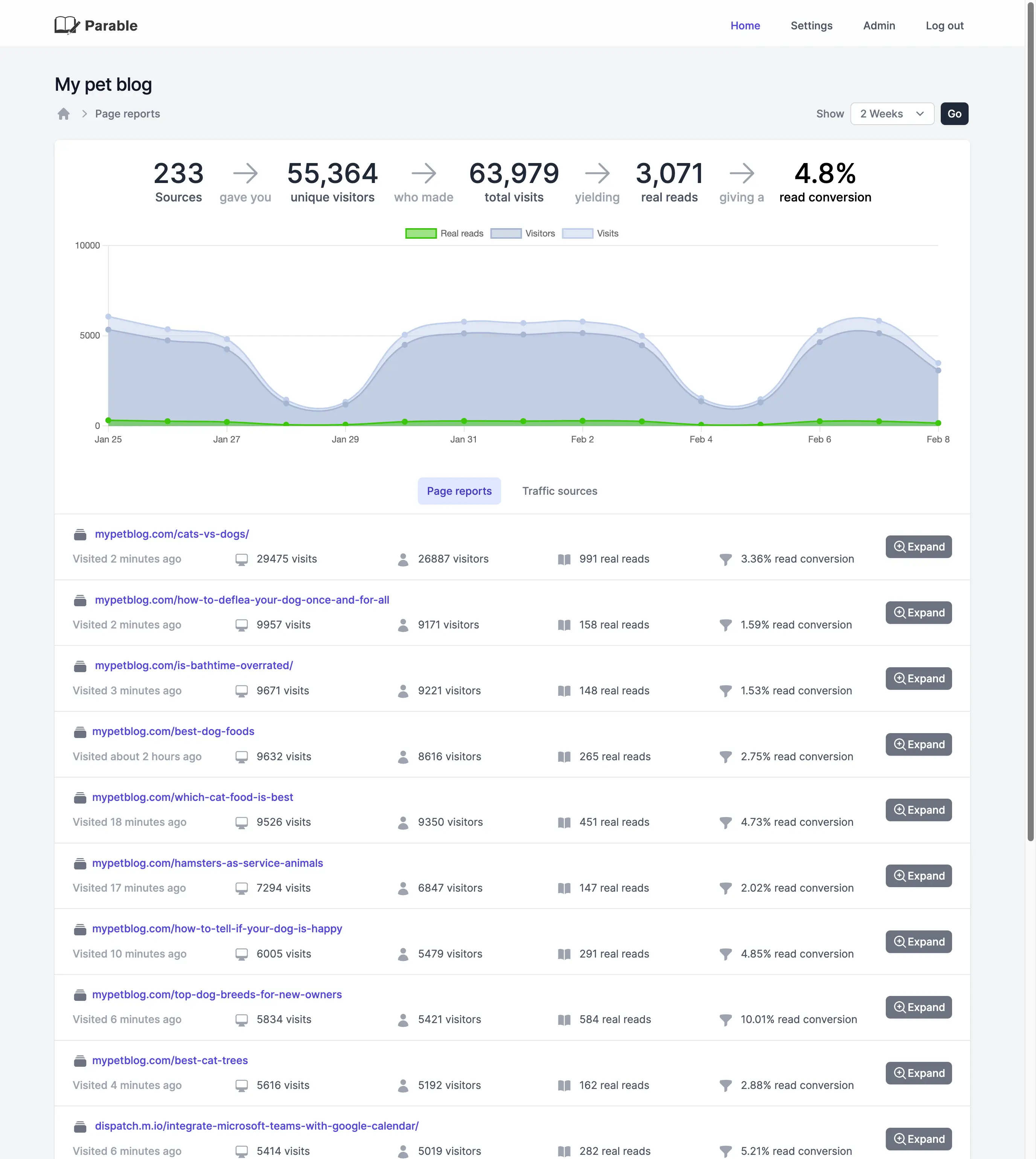The height and width of the screenshot is (1159, 1036).
Task: Click the page icon beside the cats-vs-dogs link
Action: click(80, 535)
